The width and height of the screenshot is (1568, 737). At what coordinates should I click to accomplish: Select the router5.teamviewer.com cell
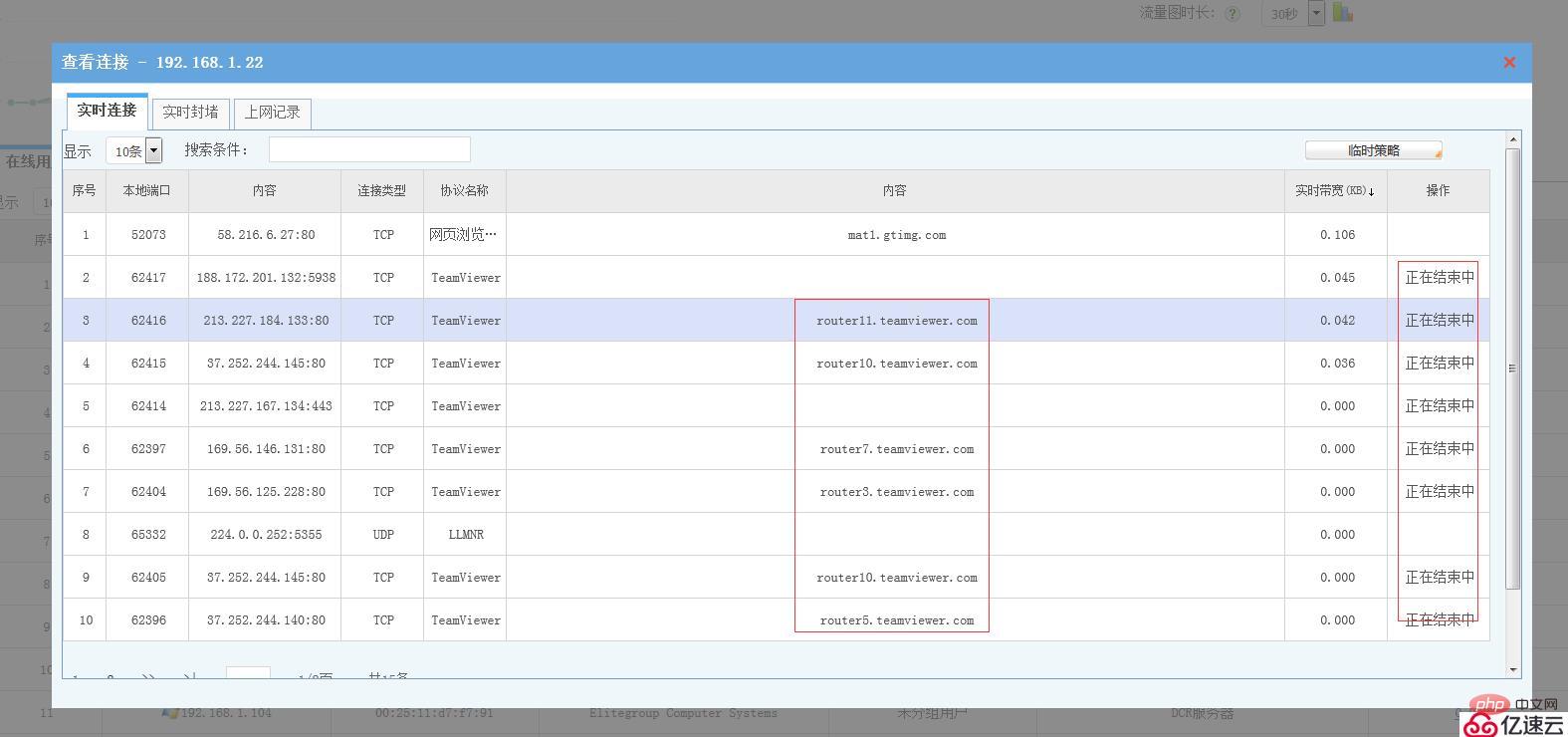[897, 620]
